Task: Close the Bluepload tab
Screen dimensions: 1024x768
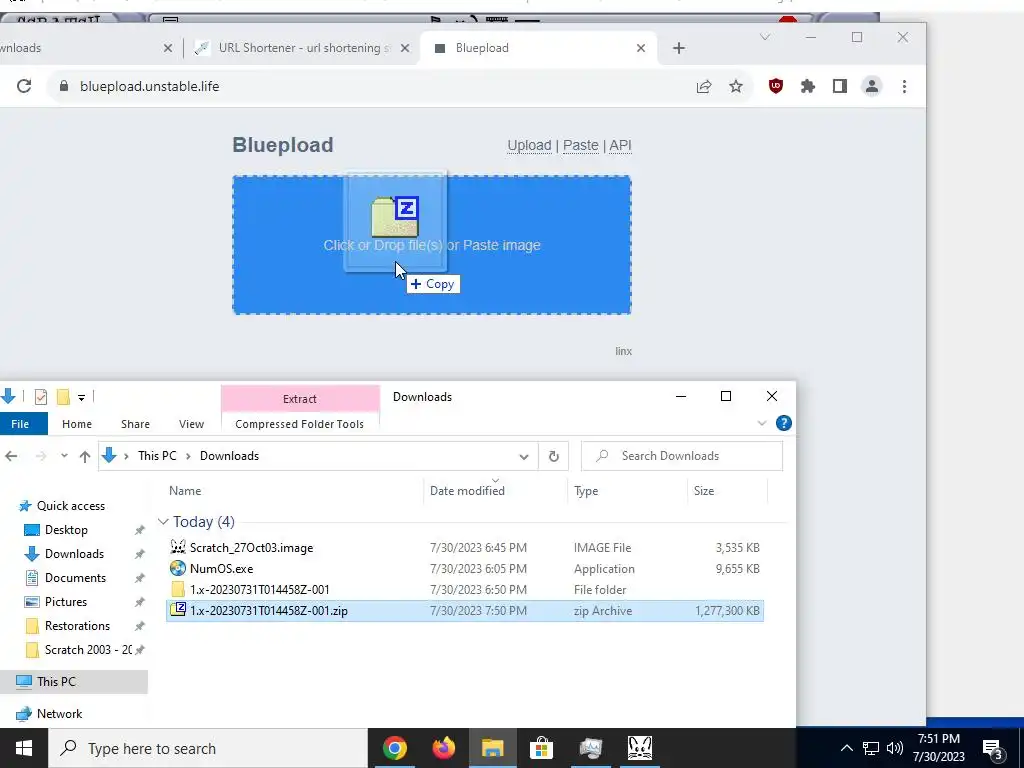Action: [641, 48]
